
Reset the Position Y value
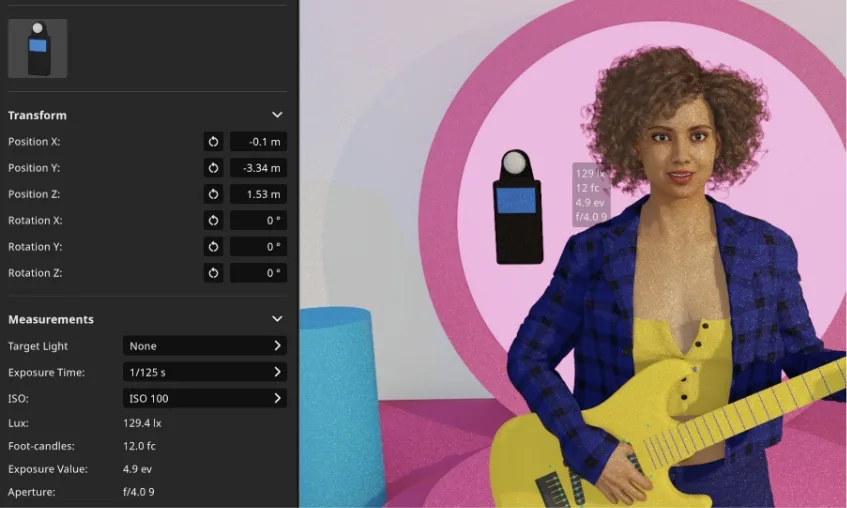pos(213,168)
